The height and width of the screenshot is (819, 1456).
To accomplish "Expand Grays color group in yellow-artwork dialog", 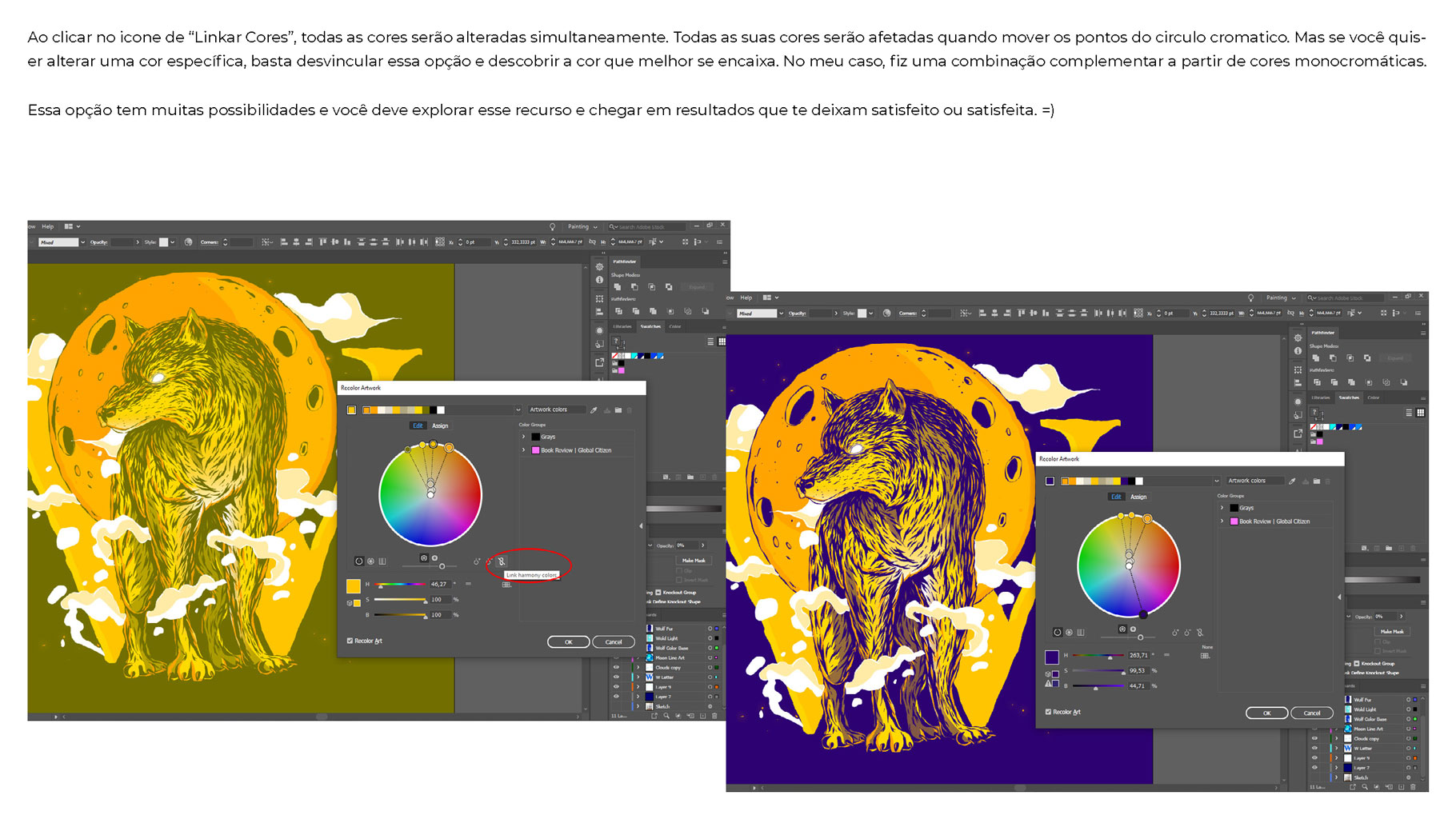I will [523, 437].
